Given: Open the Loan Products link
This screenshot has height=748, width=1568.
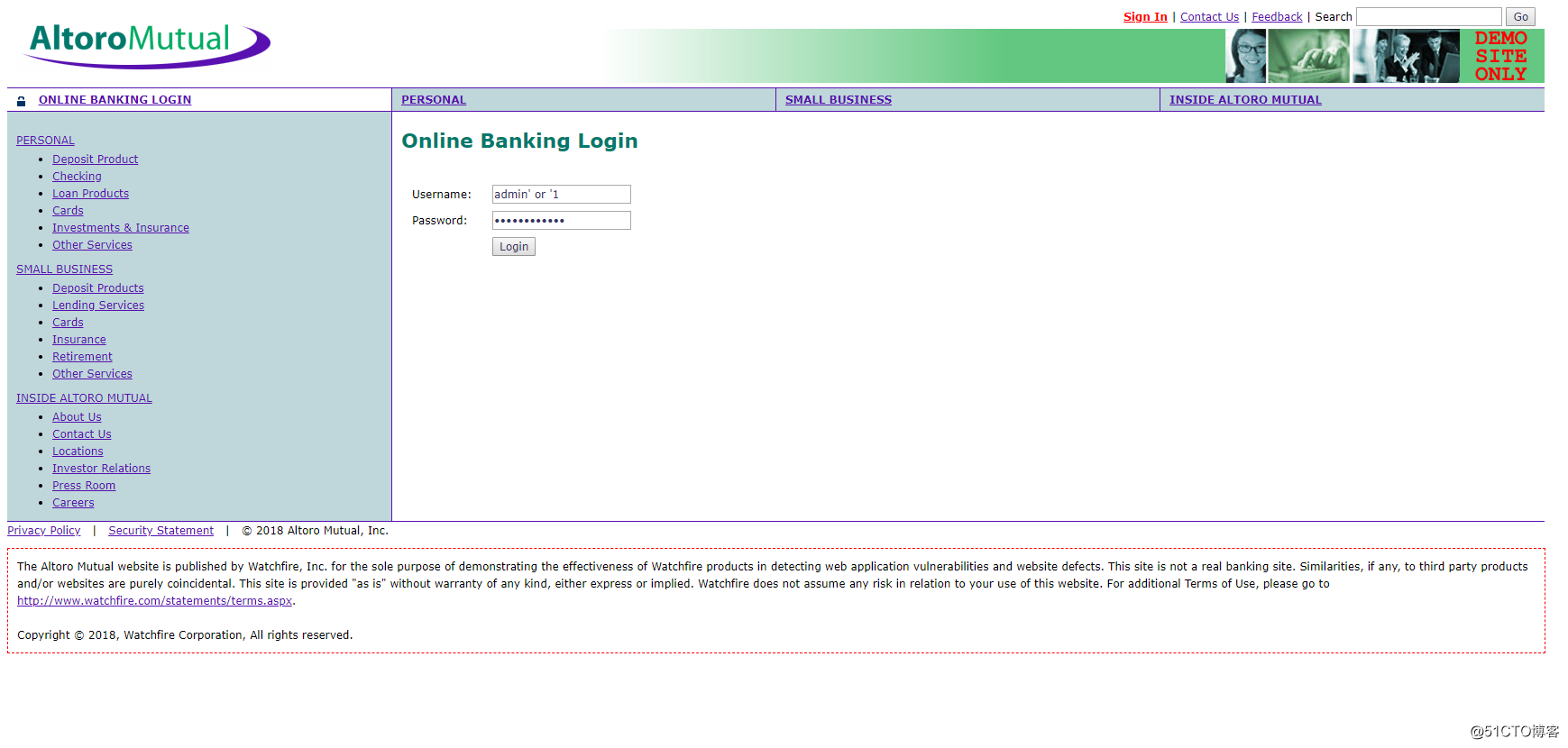Looking at the screenshot, I should (90, 194).
